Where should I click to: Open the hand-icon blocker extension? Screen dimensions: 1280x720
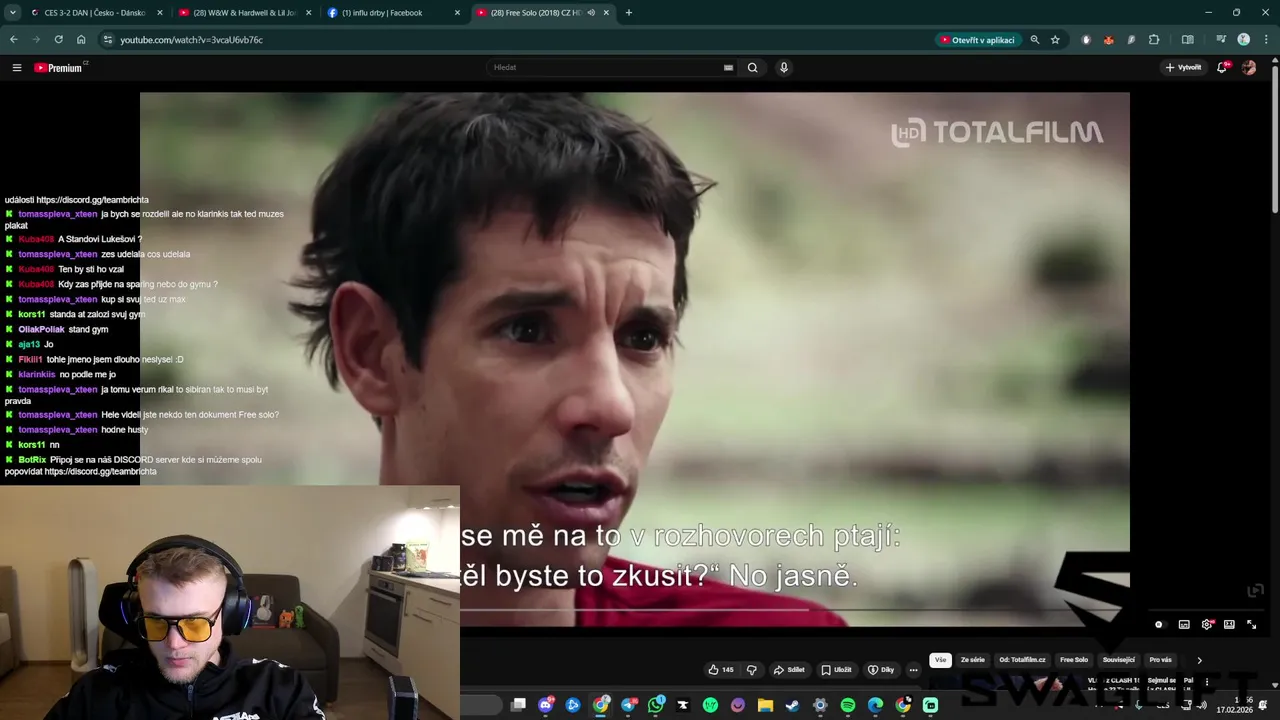[x=1086, y=40]
